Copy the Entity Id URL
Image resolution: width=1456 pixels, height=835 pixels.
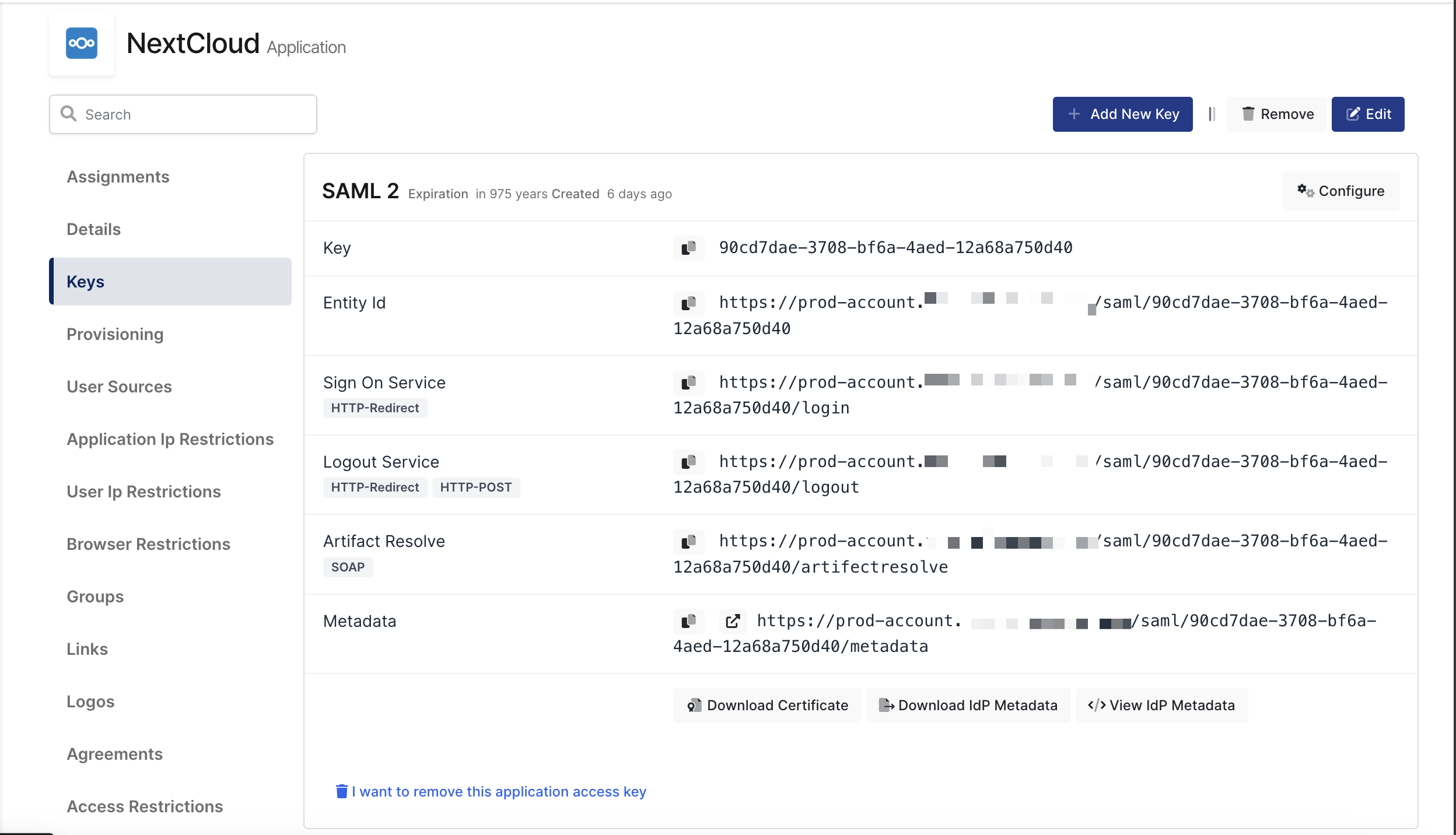tap(688, 303)
